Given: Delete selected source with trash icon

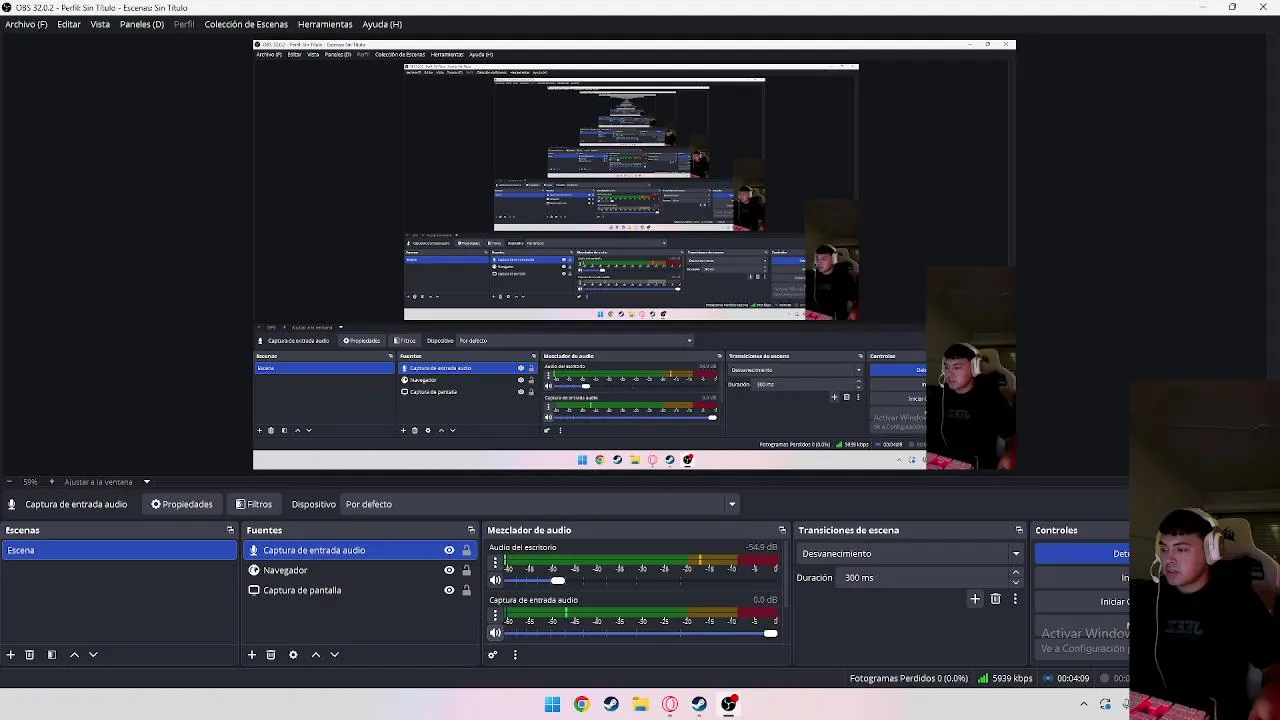Looking at the screenshot, I should click(271, 655).
